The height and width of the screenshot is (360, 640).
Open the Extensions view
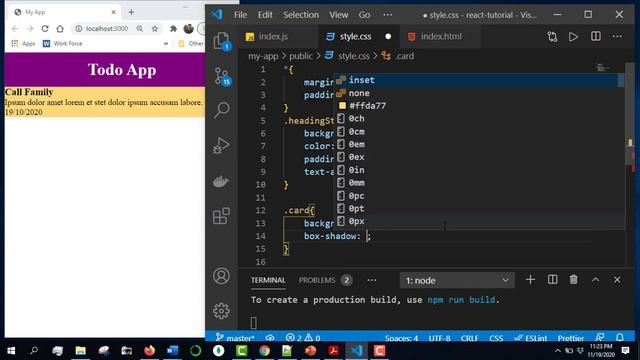click(x=221, y=216)
